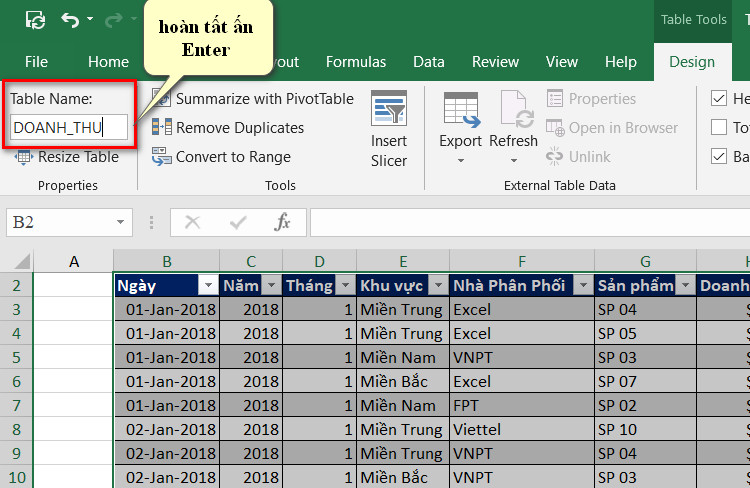750x488 pixels.
Task: Open the Tháng column filter dropdown
Action: 345,286
